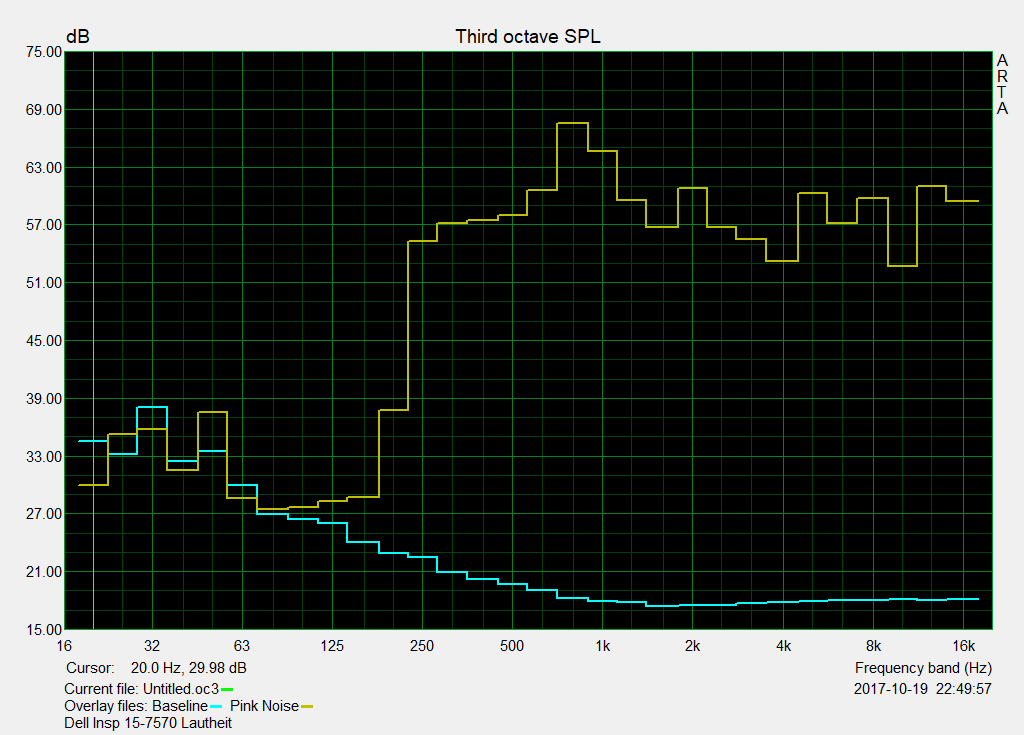Click the 'dB' axis unit label
The height and width of the screenshot is (735, 1024).
78,37
